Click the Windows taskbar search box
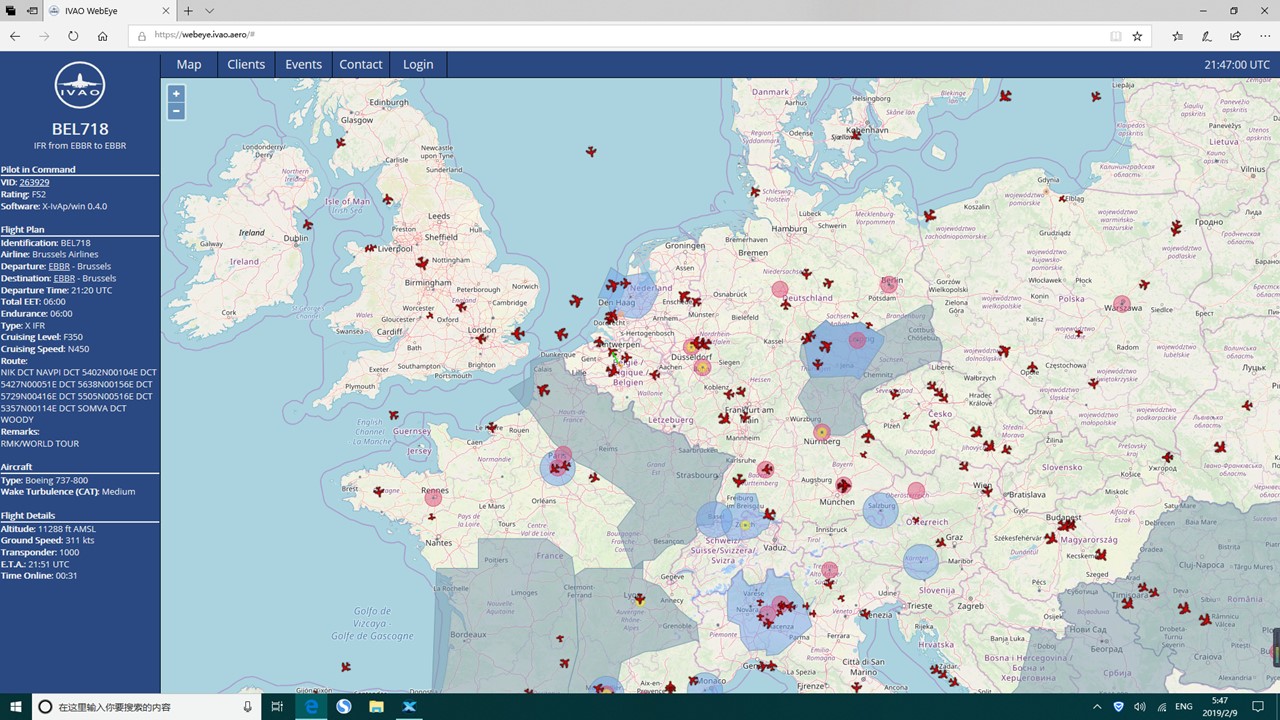 pyautogui.click(x=145, y=707)
